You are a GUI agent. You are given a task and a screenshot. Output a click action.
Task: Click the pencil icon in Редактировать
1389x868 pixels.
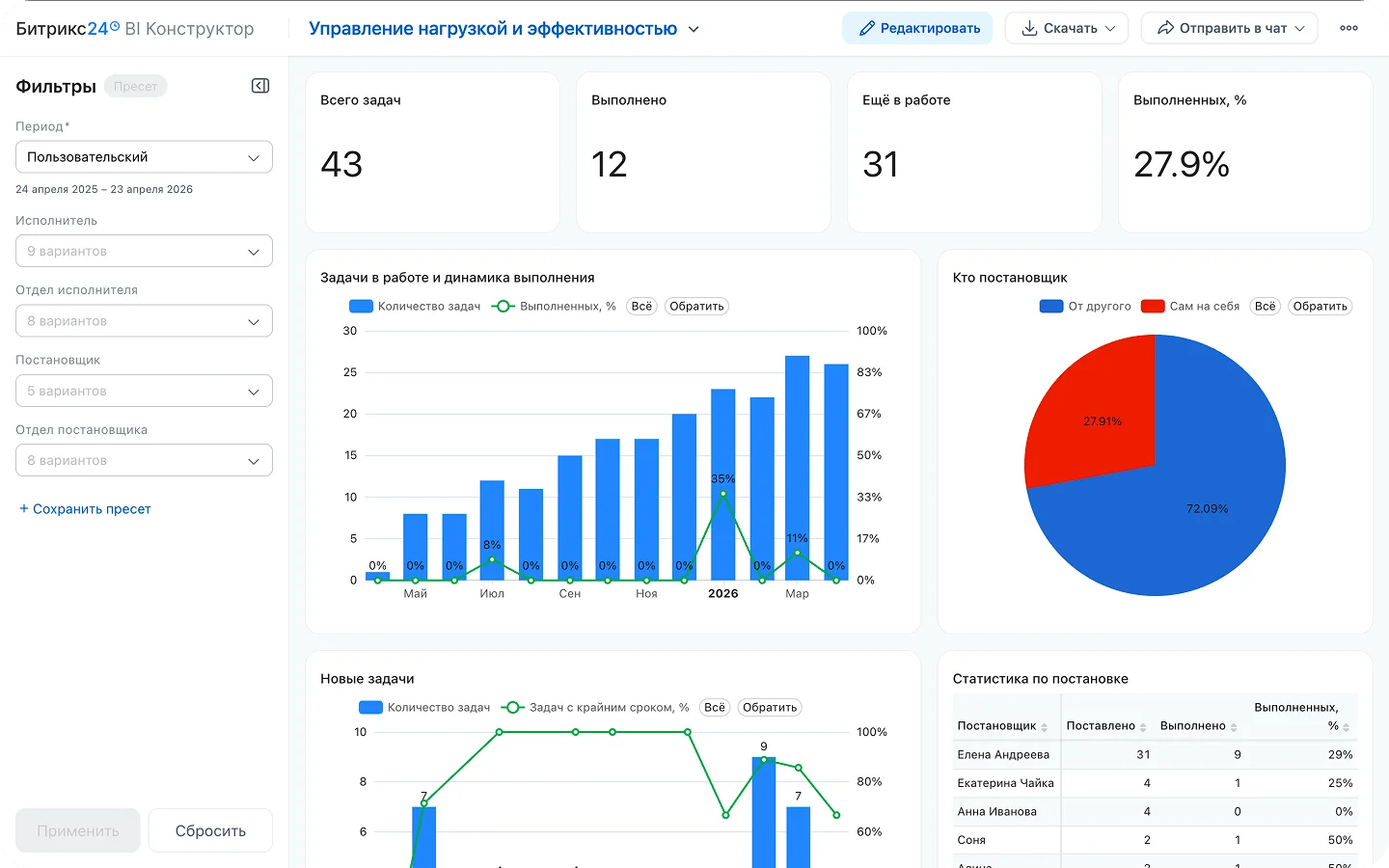tap(867, 28)
